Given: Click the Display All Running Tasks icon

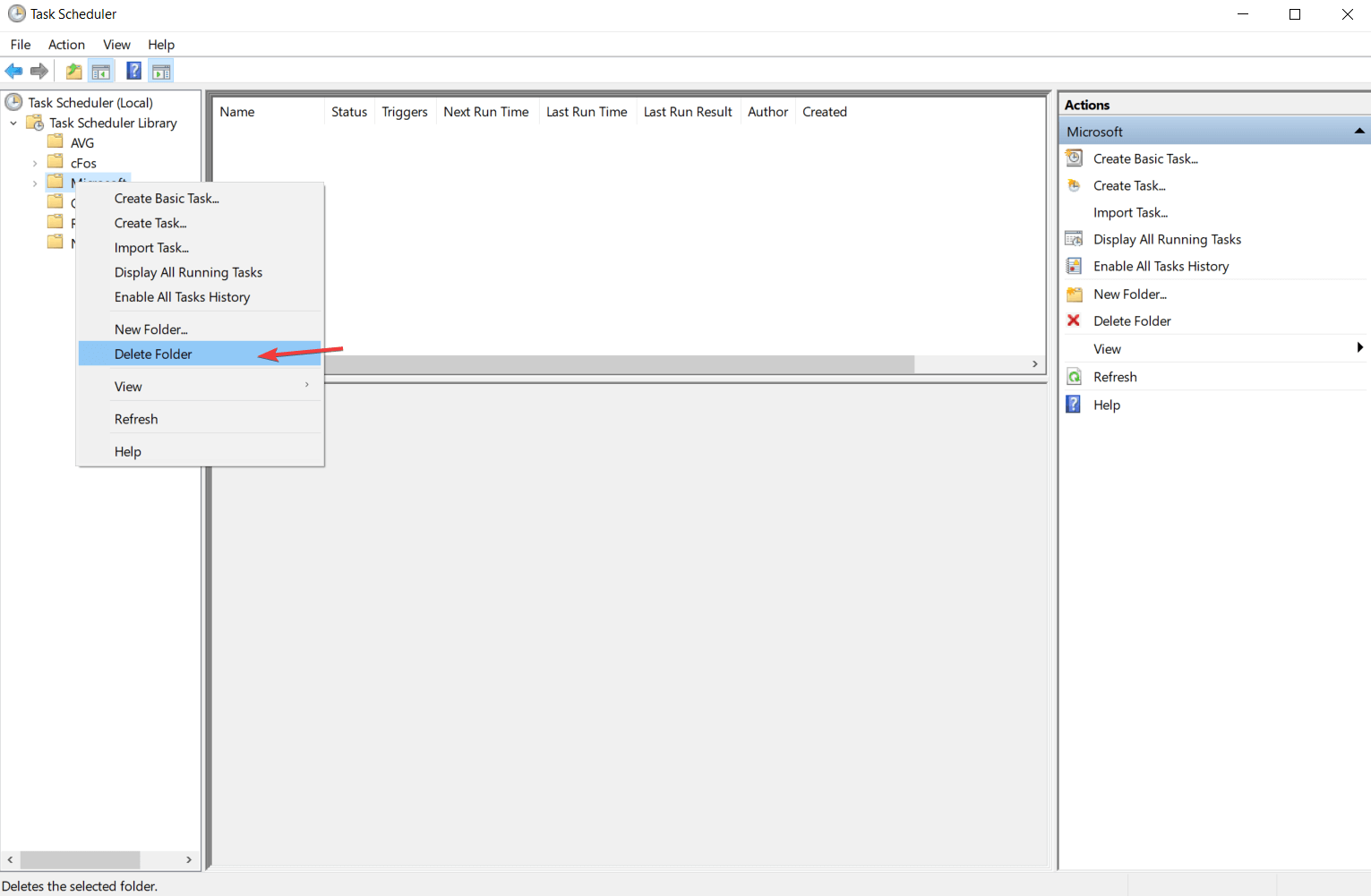Looking at the screenshot, I should 1074,239.
